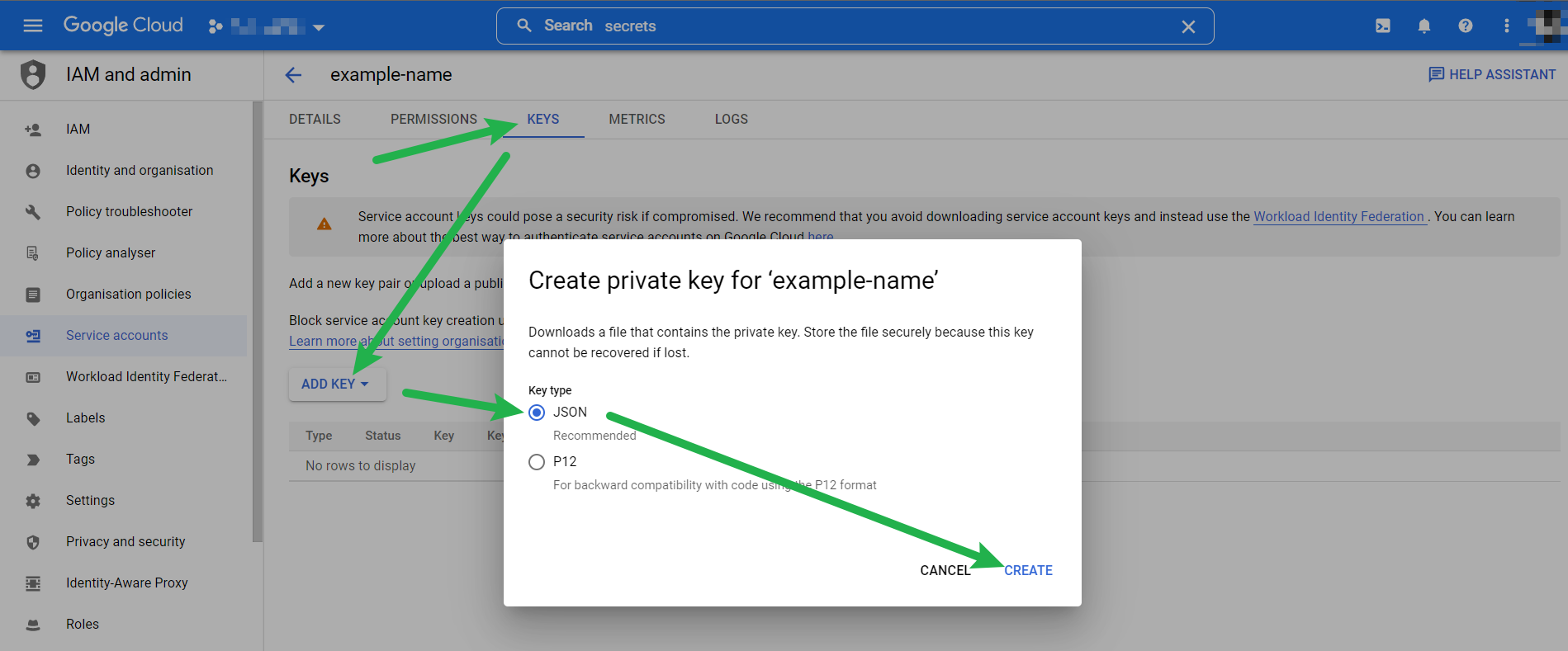This screenshot has height=651, width=1568.
Task: Click the Roles hat icon
Action: pyautogui.click(x=33, y=625)
